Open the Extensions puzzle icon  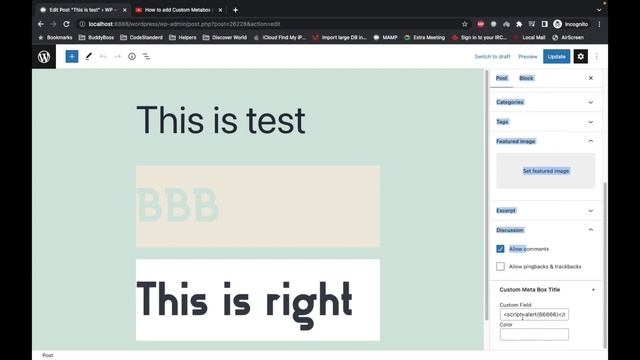pos(519,24)
